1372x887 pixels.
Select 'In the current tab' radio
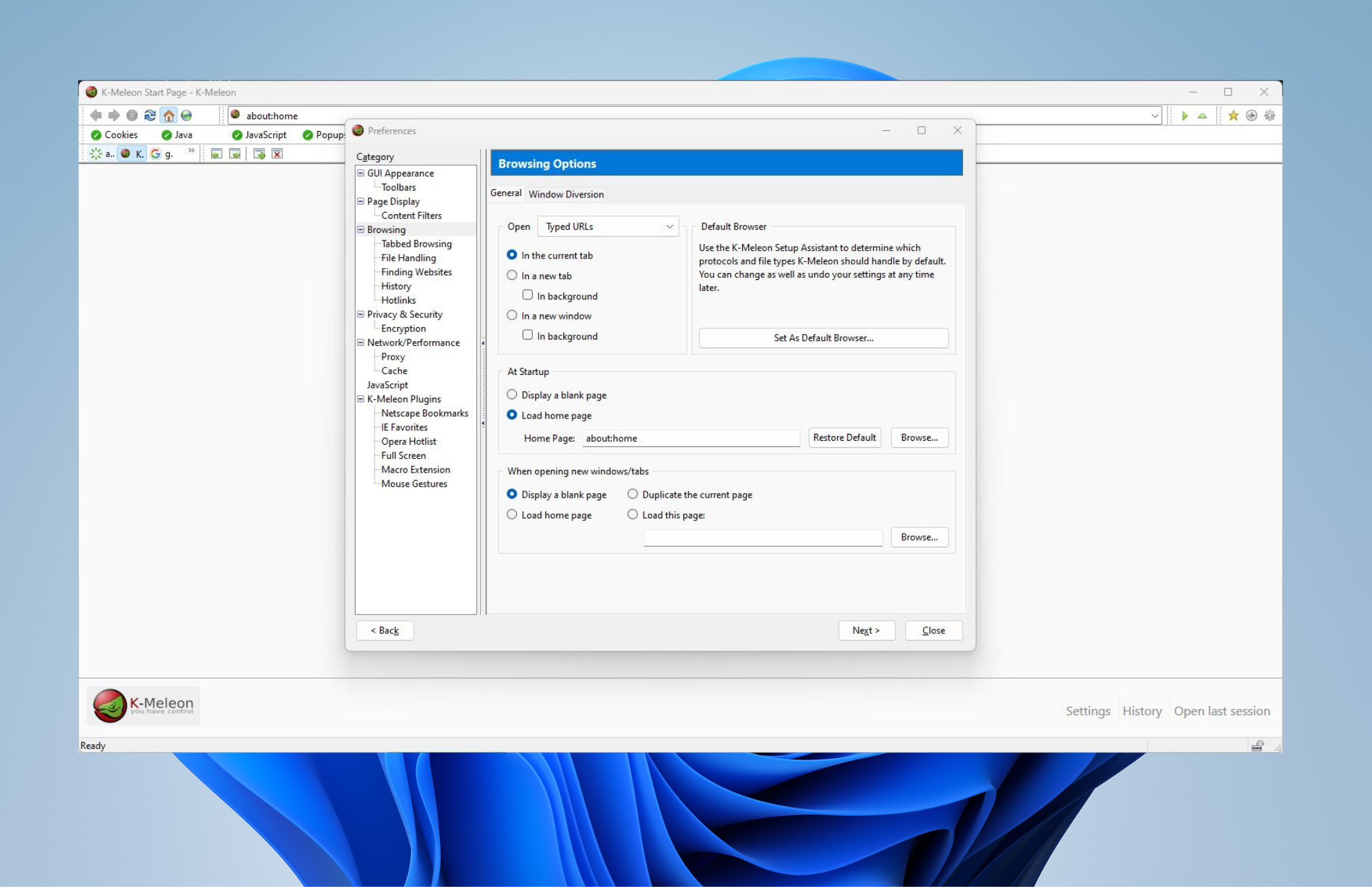click(512, 255)
